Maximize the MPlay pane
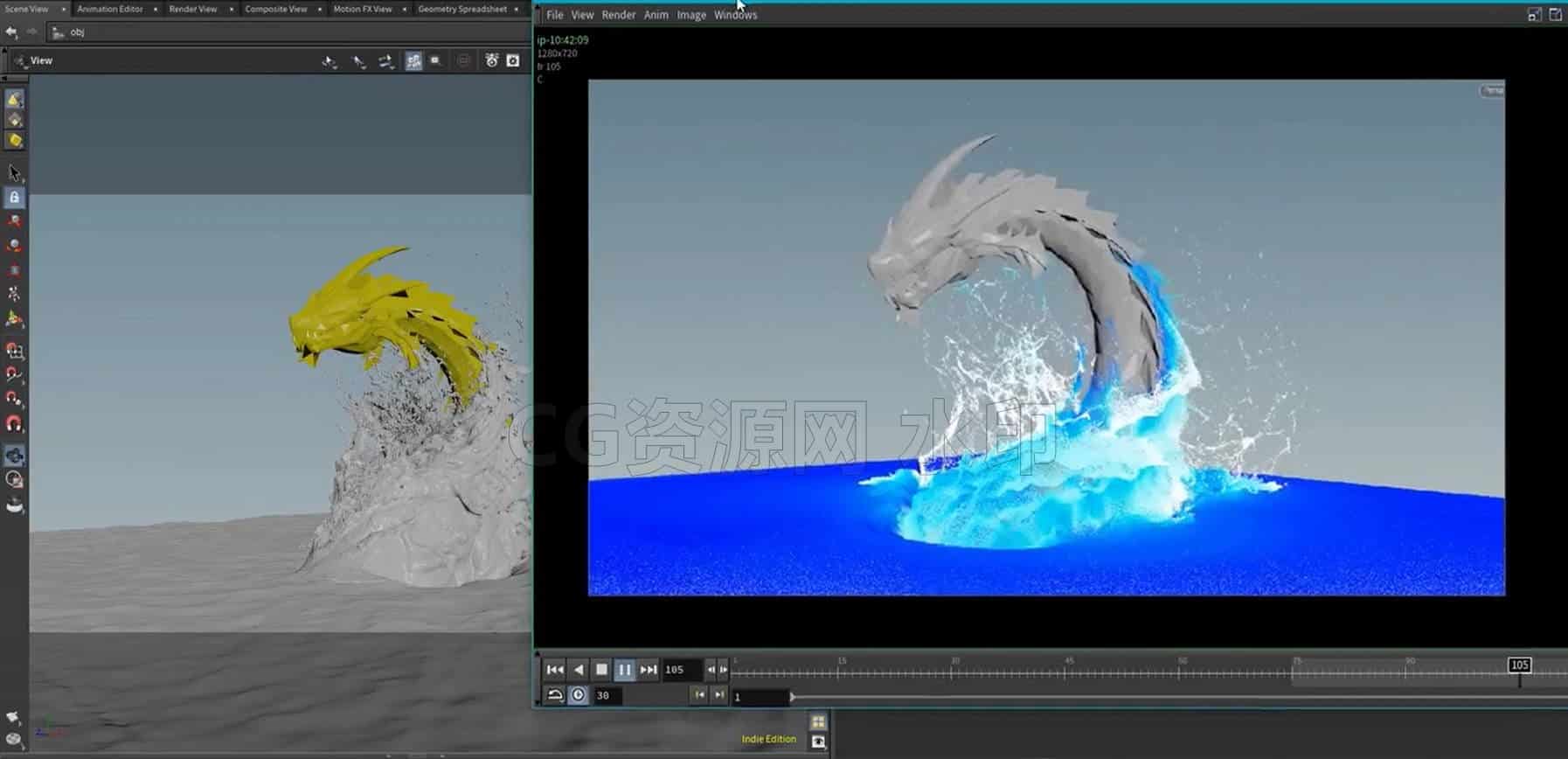 [1534, 15]
